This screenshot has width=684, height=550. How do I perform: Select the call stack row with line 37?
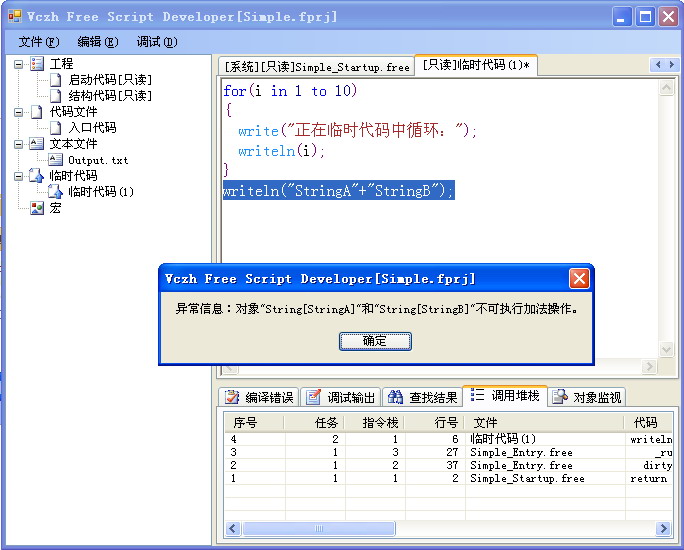448,465
